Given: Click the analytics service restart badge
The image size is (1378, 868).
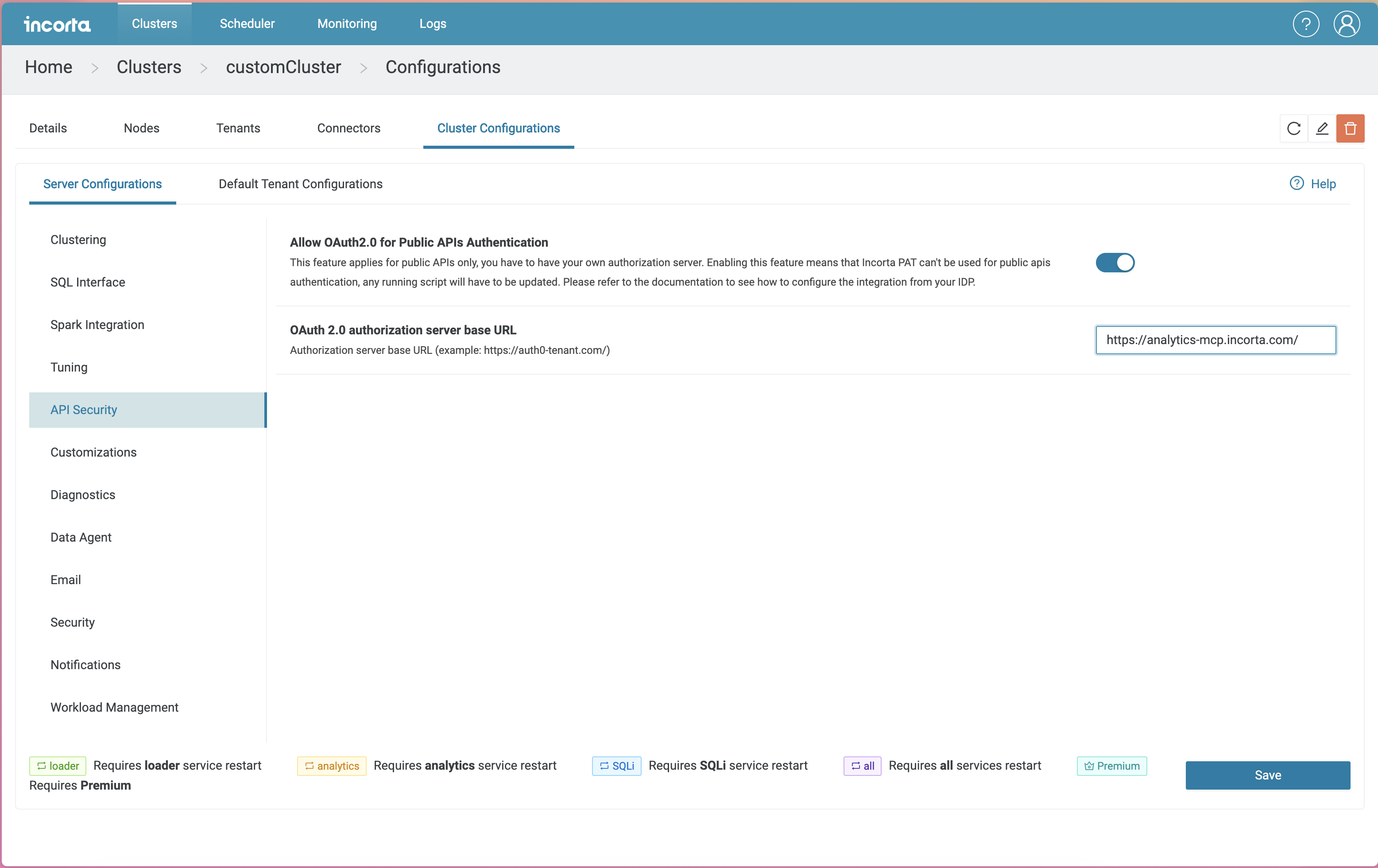Looking at the screenshot, I should [331, 766].
